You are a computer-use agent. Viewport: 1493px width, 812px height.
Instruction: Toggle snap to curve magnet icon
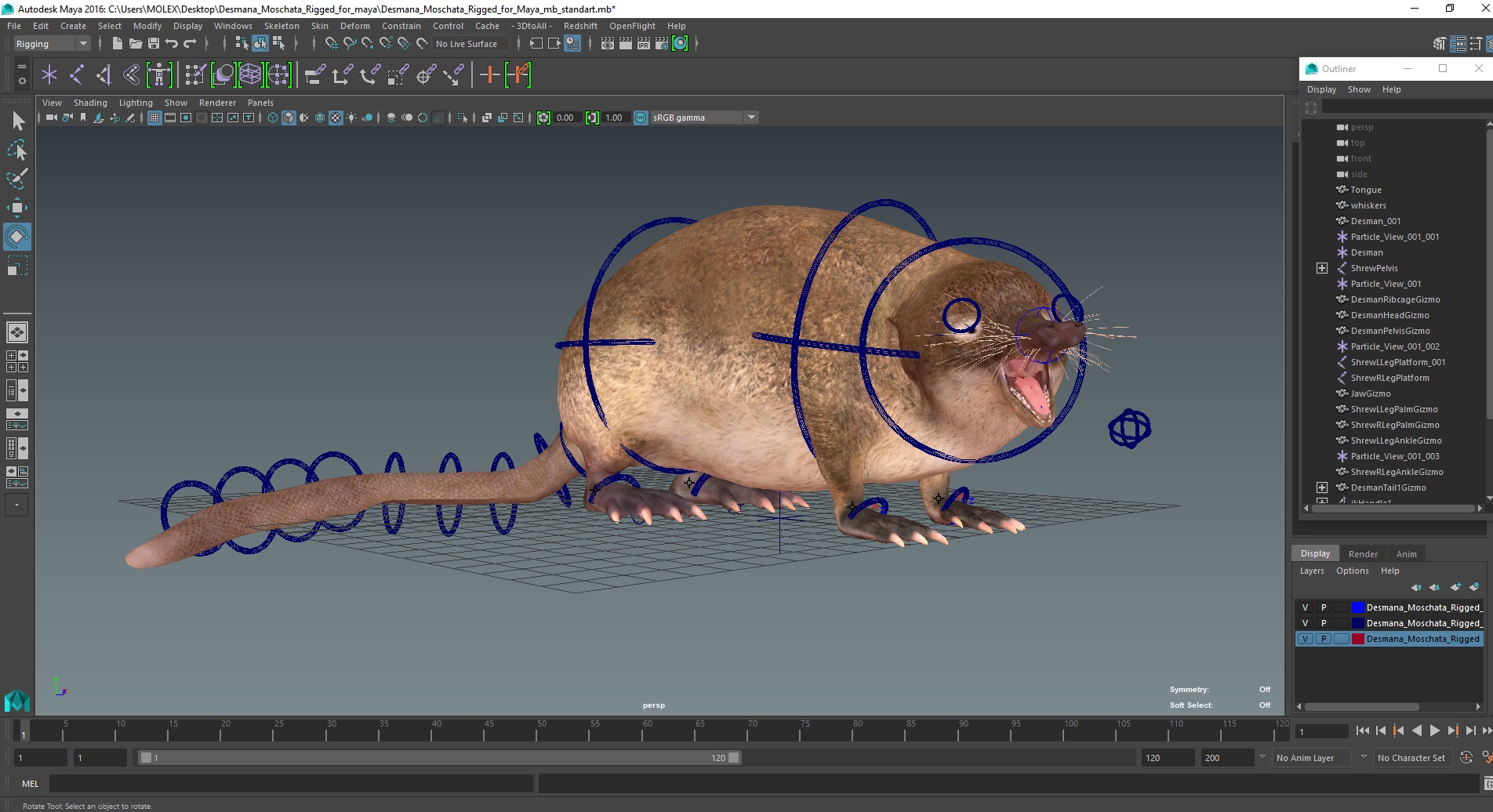350,44
